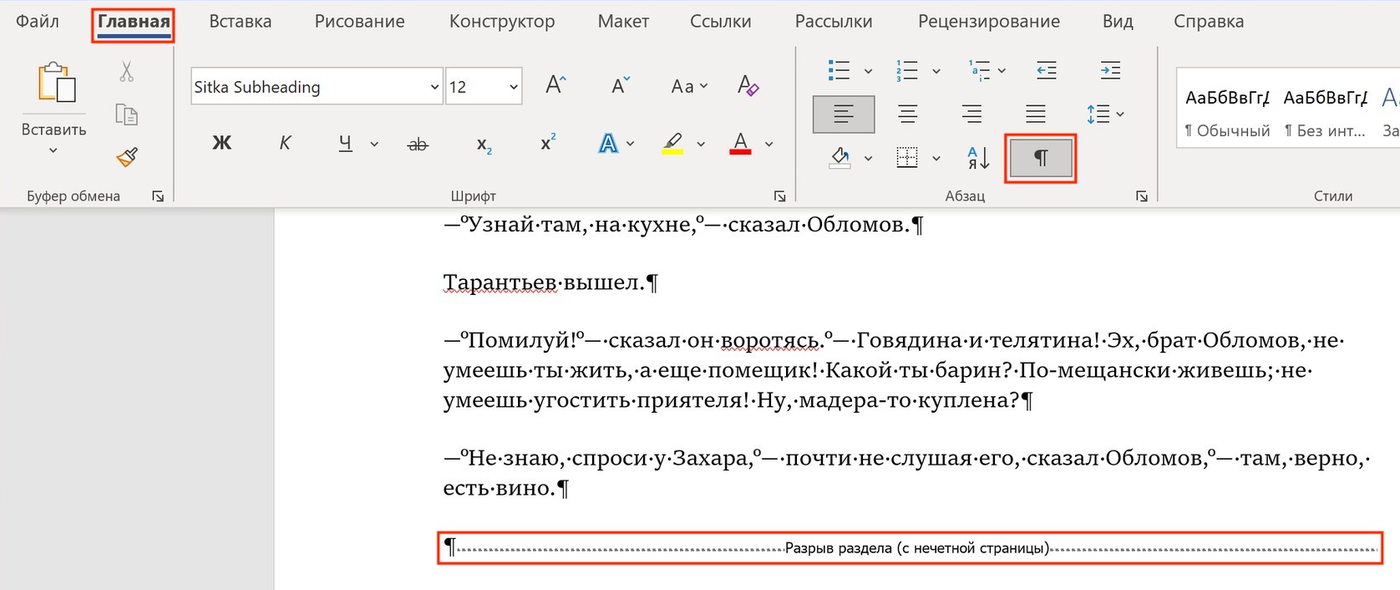Open line spacing dropdown arrow
This screenshot has width=1400, height=590.
click(1120, 114)
